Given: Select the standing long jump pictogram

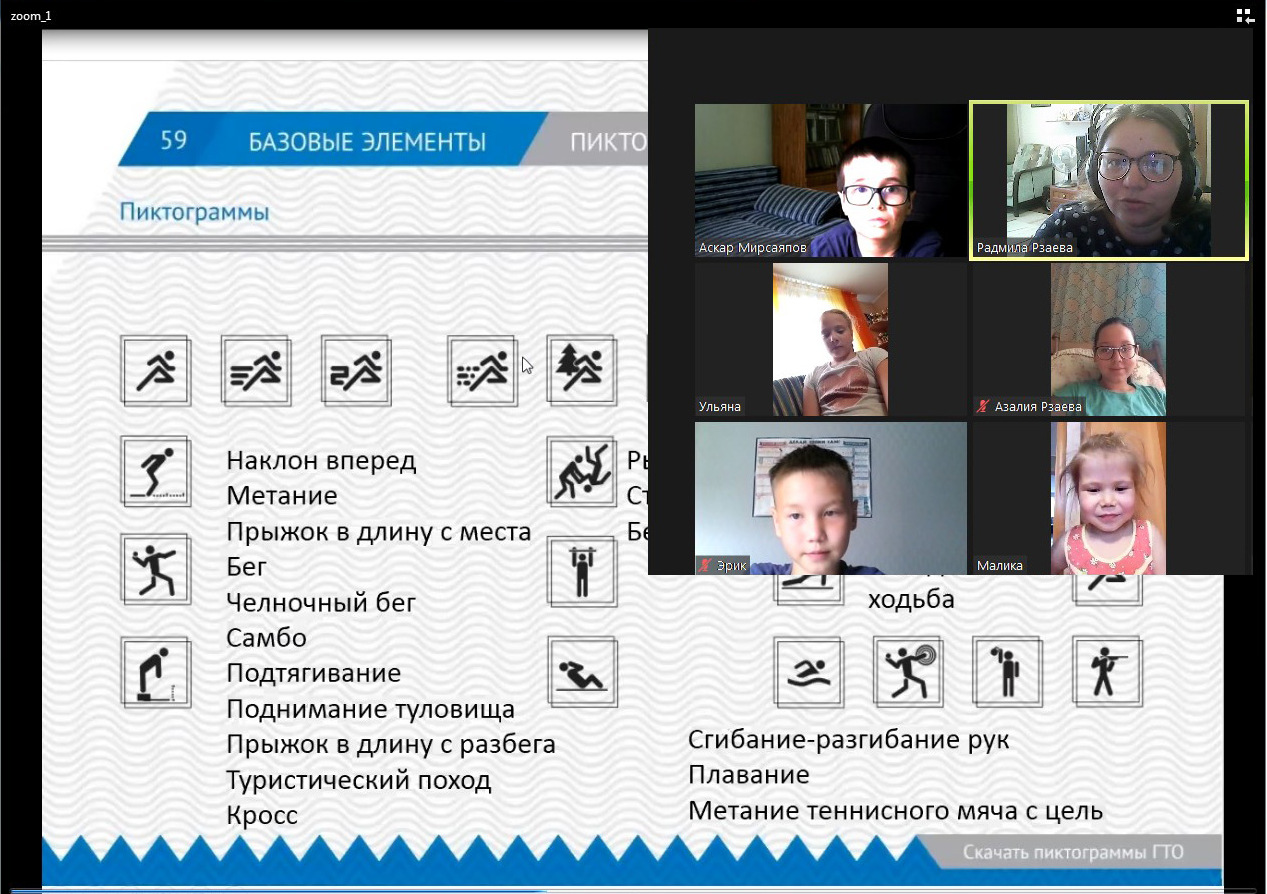Looking at the screenshot, I should click(155, 471).
